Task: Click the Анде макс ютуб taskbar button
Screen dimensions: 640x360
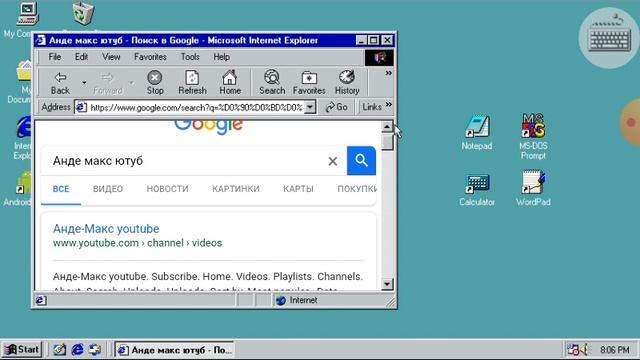Action: click(x=174, y=350)
